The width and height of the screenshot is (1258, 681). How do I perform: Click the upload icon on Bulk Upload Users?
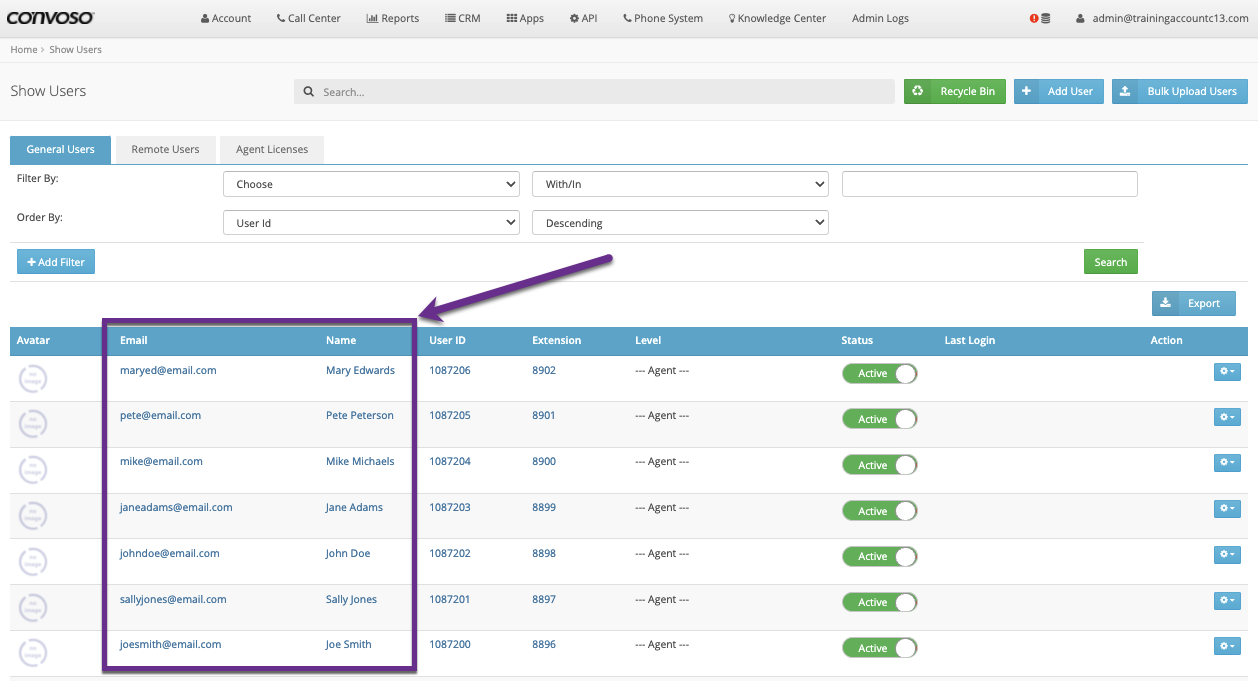coord(1125,91)
